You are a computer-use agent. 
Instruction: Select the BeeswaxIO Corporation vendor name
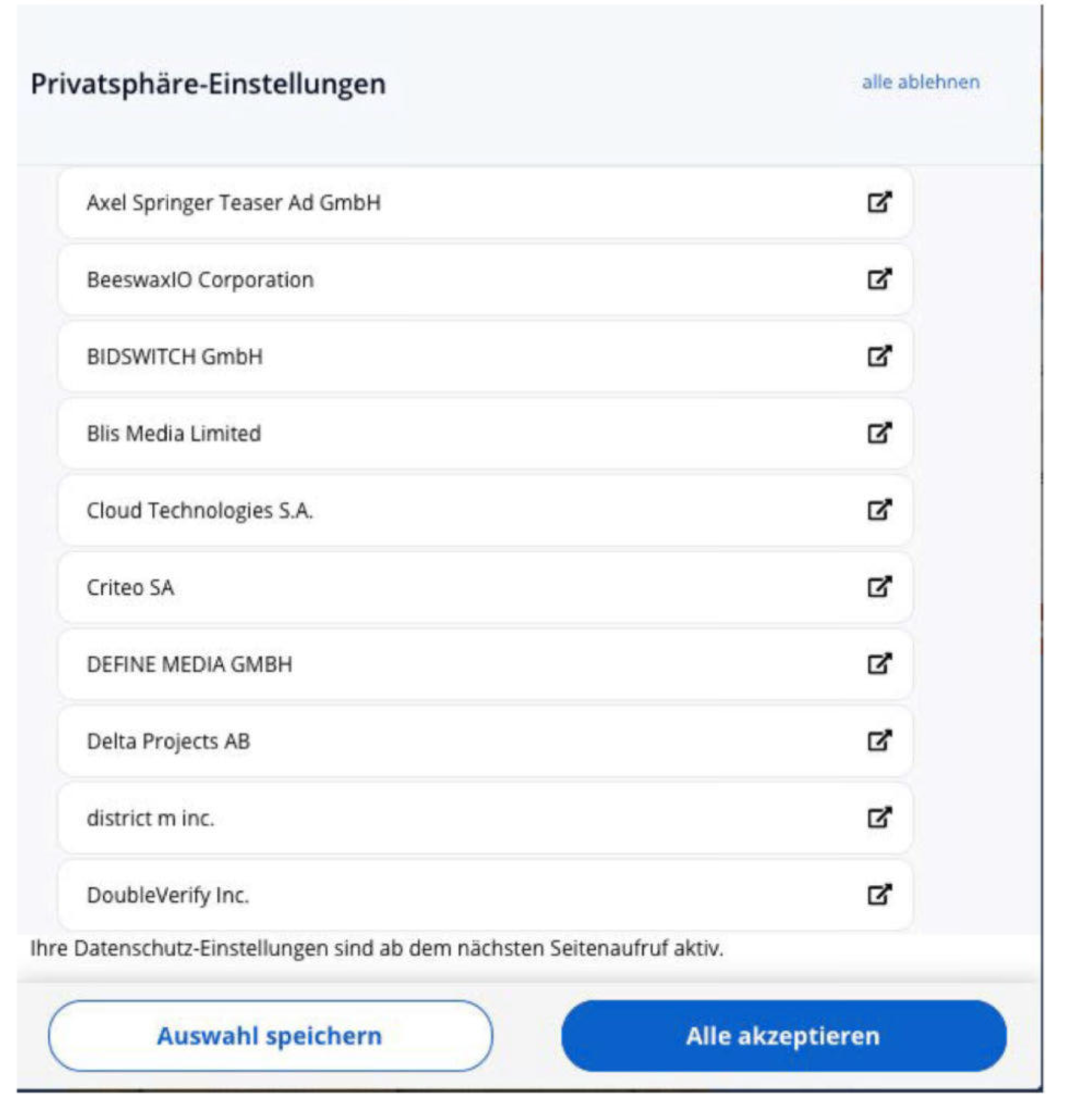click(200, 279)
